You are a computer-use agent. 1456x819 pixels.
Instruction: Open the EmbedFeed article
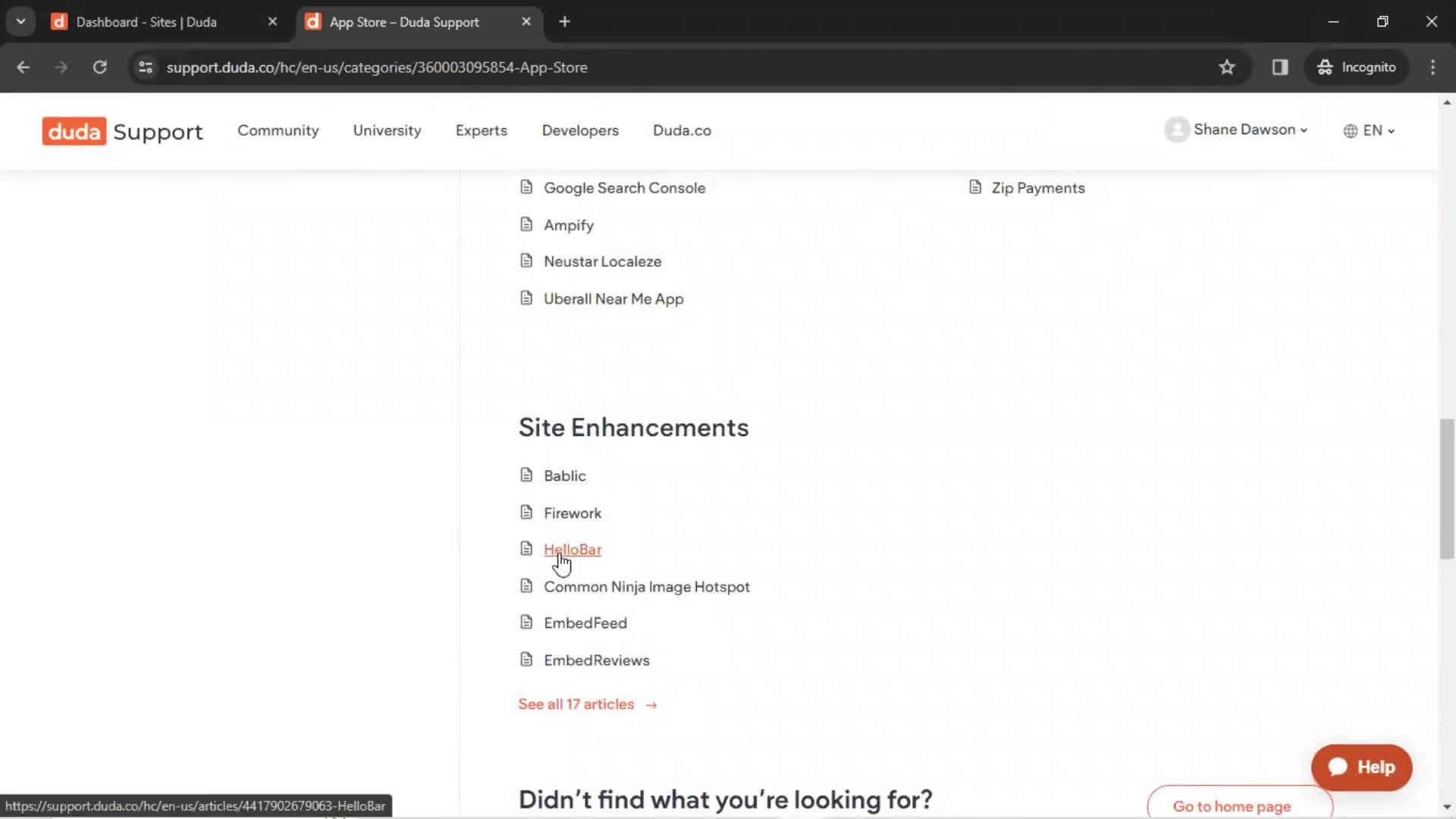[585, 623]
